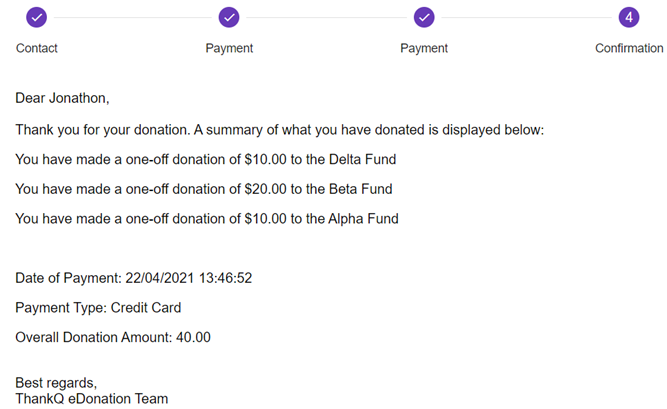This screenshot has height=409, width=667.
Task: Click the Overall Donation Amount line
Action: (113, 338)
